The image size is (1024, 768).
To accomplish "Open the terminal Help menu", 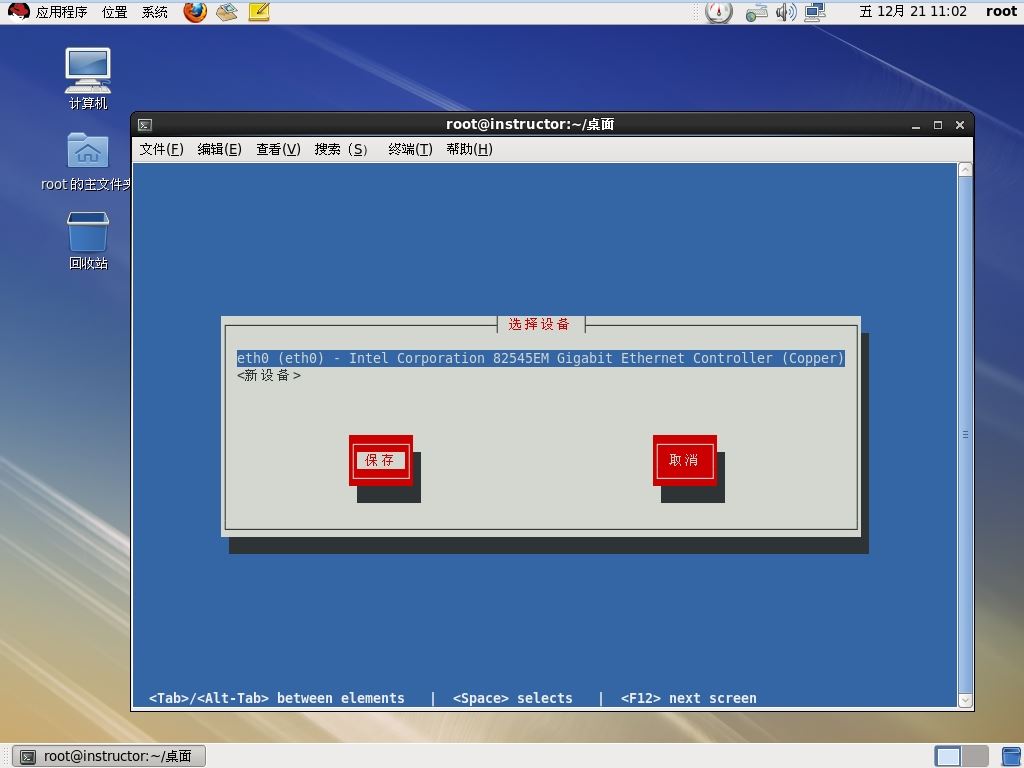I will point(469,150).
